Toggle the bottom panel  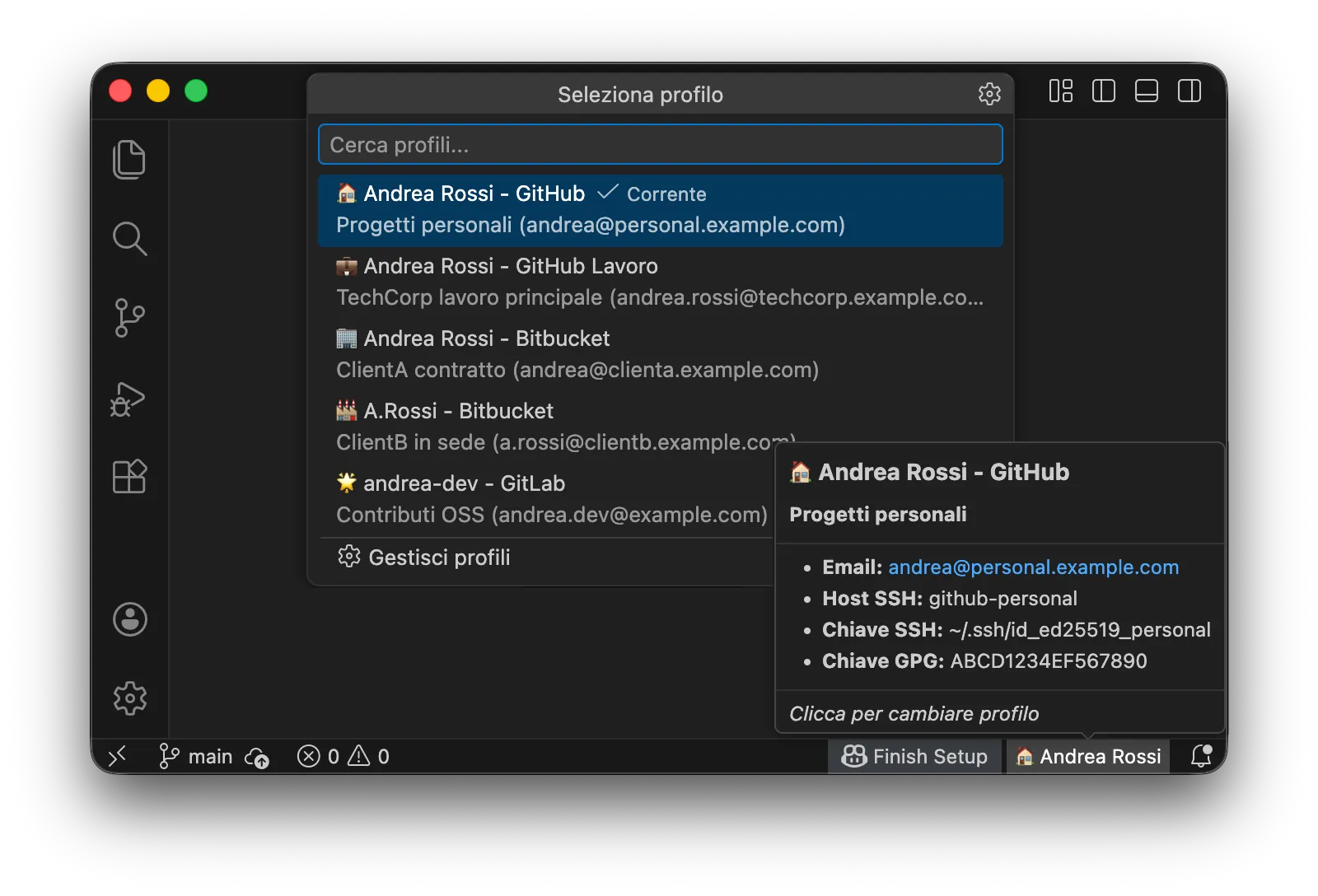[x=1147, y=91]
